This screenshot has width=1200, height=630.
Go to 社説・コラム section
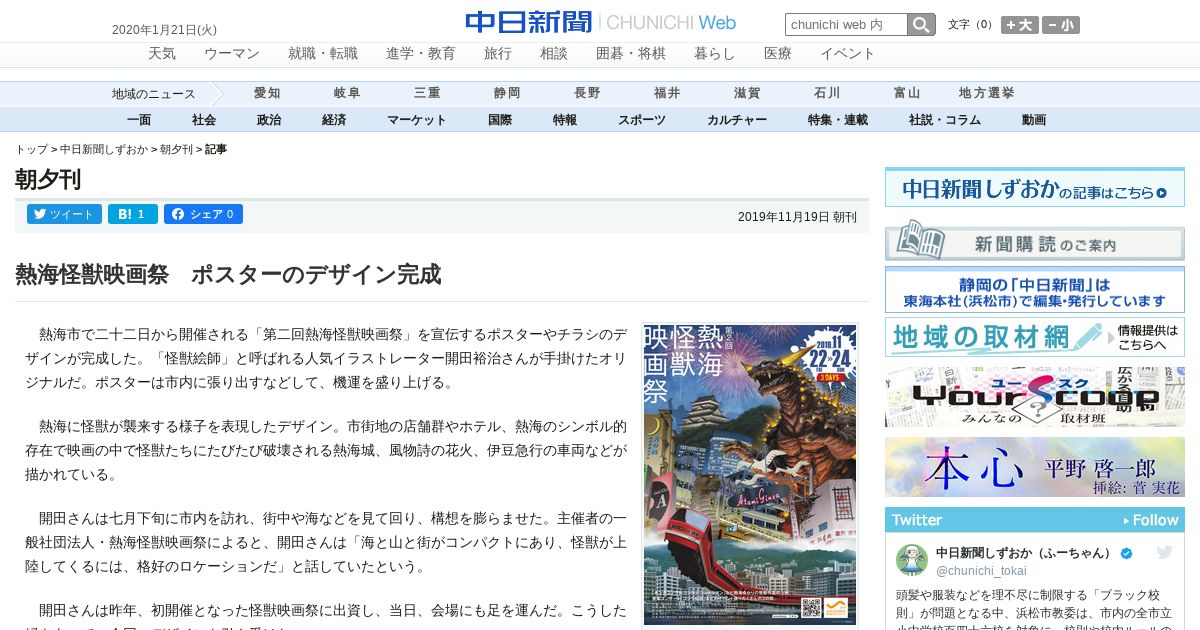click(x=945, y=120)
